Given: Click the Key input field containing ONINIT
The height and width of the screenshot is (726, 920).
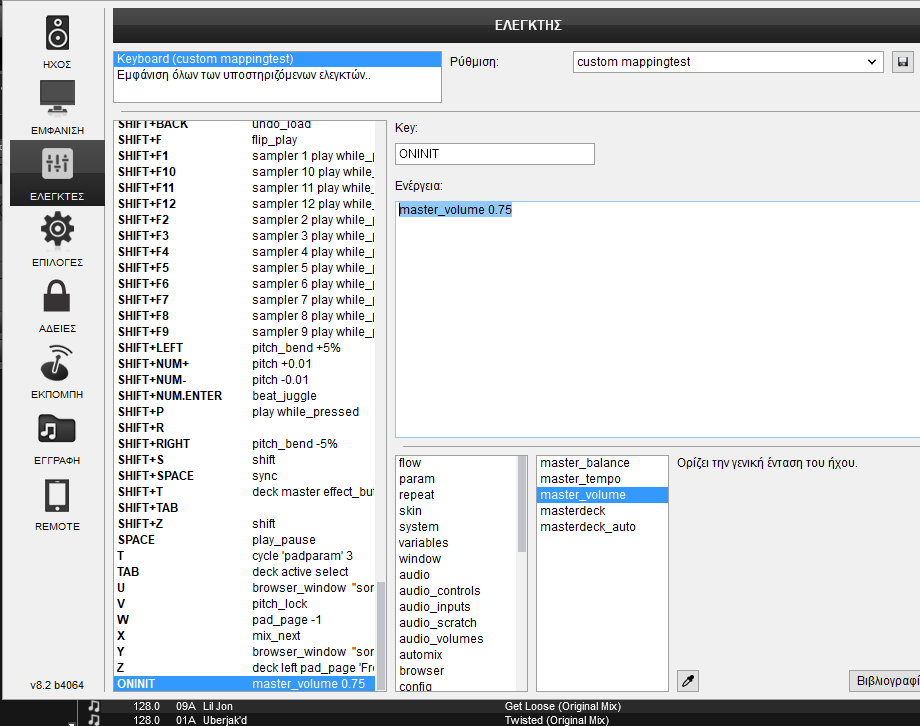Looking at the screenshot, I should click(x=495, y=154).
